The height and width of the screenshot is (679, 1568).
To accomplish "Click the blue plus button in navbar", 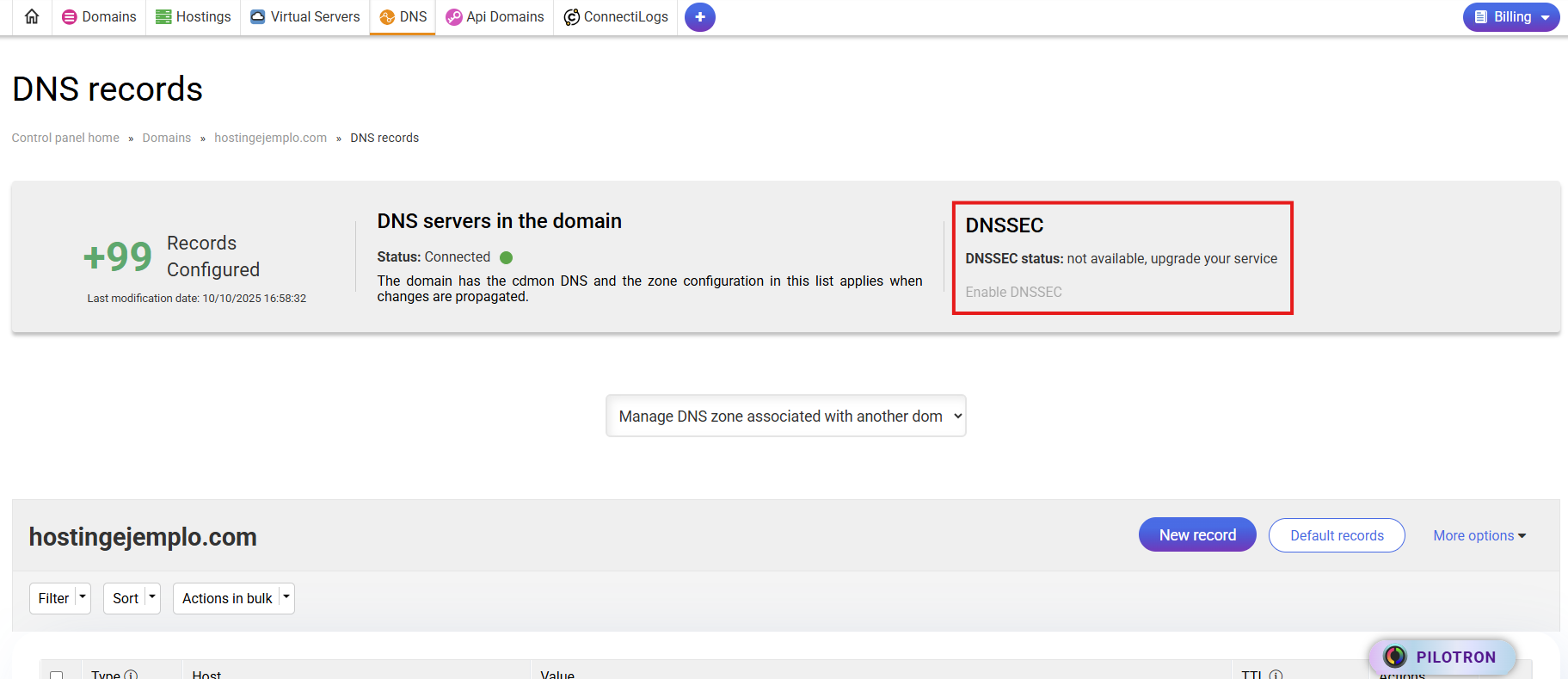I will point(699,17).
